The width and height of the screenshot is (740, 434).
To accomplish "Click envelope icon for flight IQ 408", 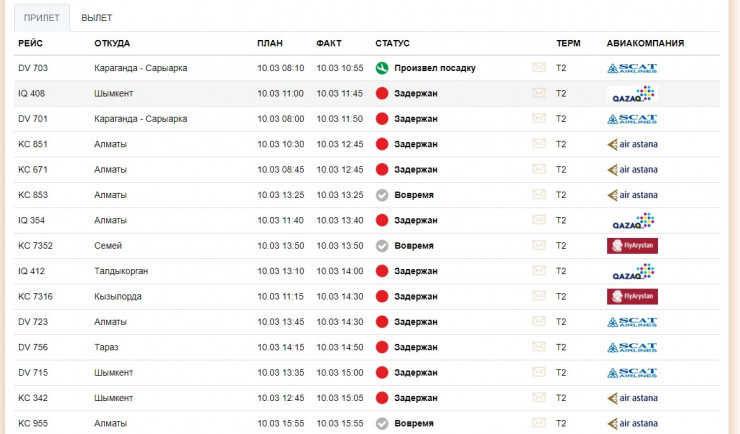I will (x=539, y=93).
